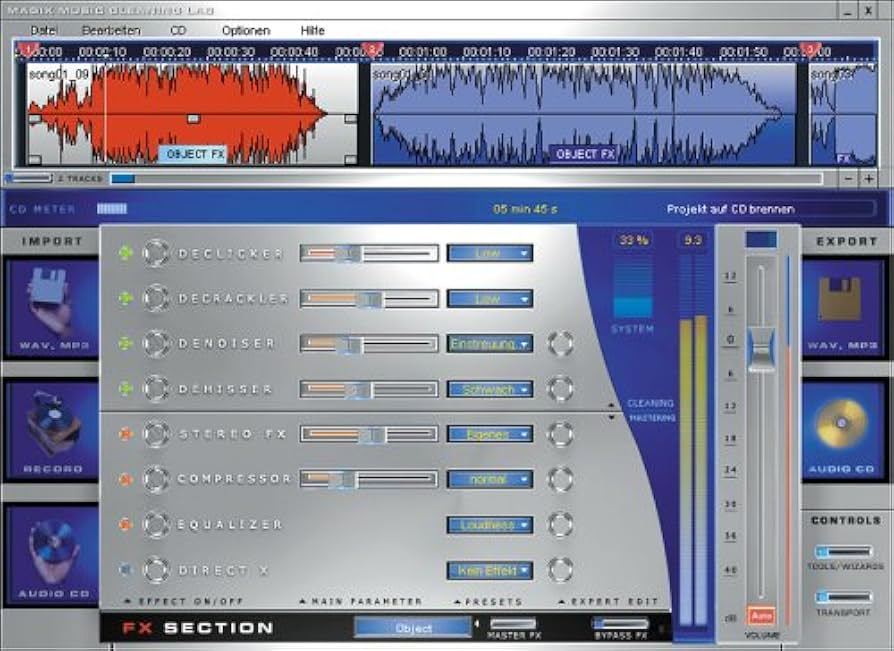Screen dimensions: 894x651
Task: Toggle Direct X effect on/off indicator
Action: (125, 569)
